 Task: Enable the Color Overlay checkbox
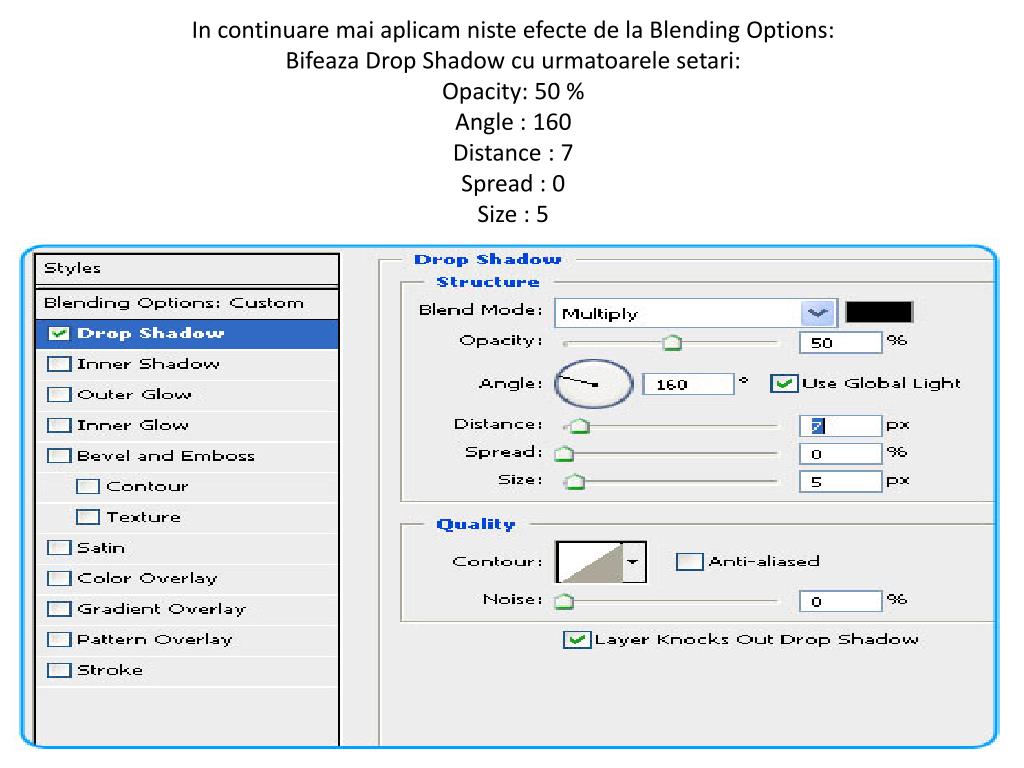(59, 579)
